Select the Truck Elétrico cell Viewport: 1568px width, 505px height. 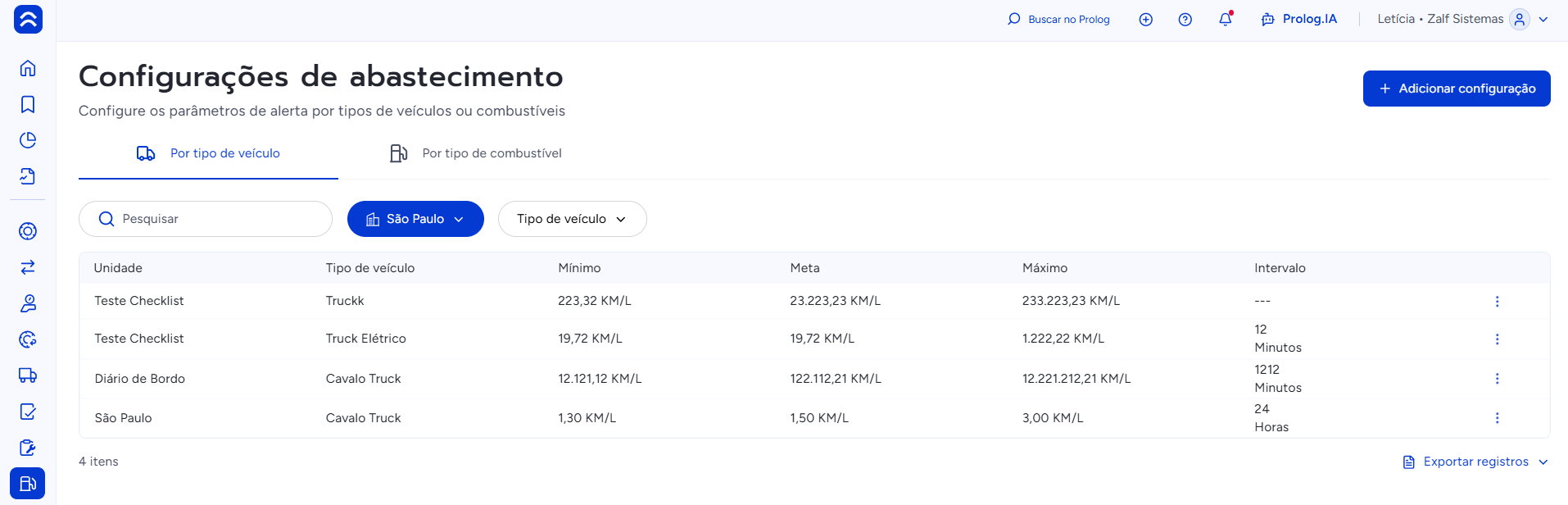pos(365,339)
